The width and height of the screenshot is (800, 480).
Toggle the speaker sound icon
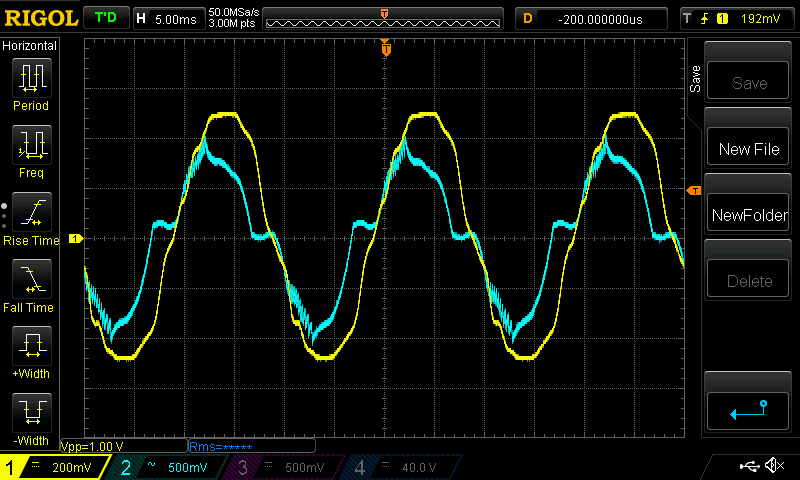pyautogui.click(x=773, y=466)
